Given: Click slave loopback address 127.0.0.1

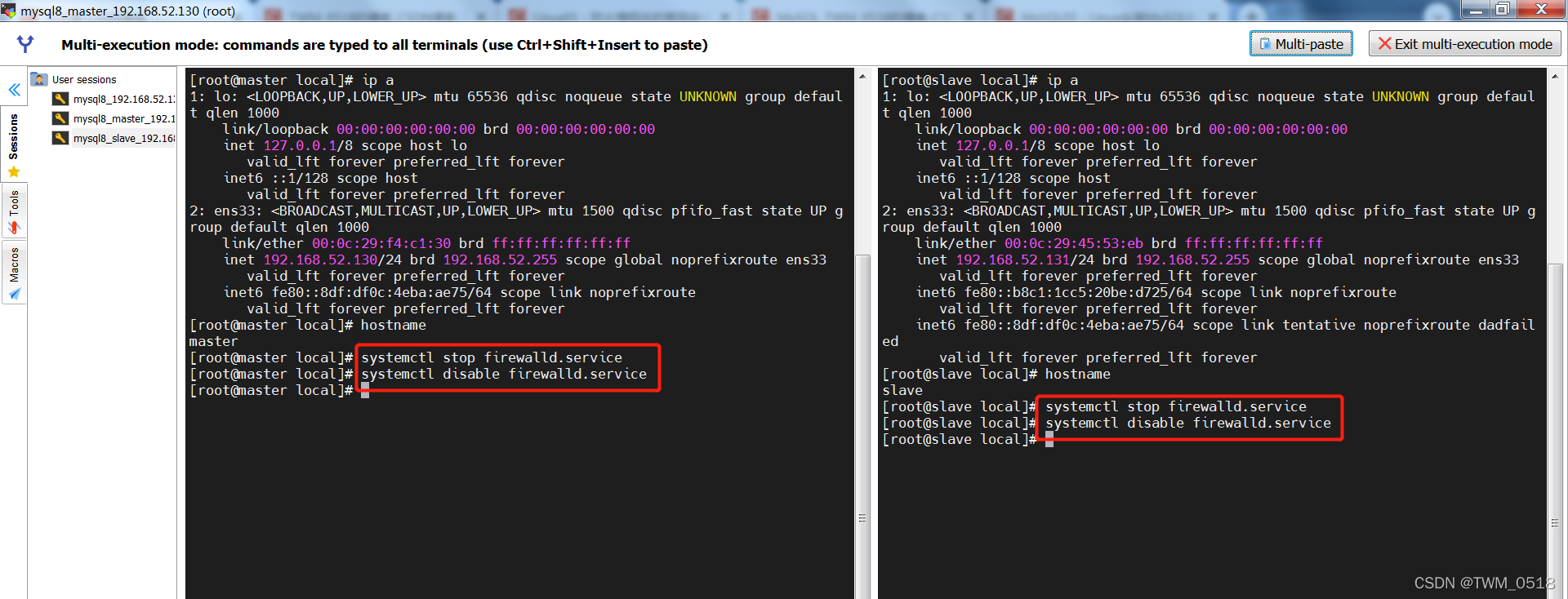Looking at the screenshot, I should tap(992, 145).
